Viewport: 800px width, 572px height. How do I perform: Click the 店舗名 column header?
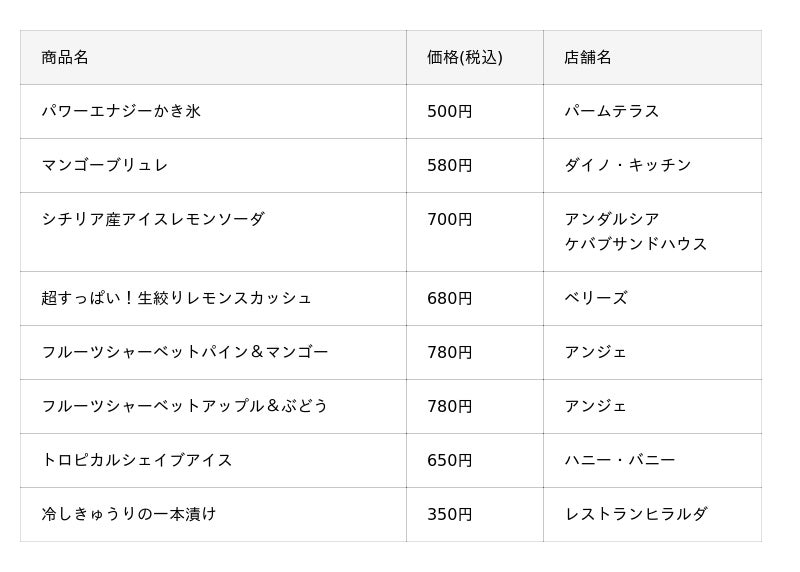[588, 58]
